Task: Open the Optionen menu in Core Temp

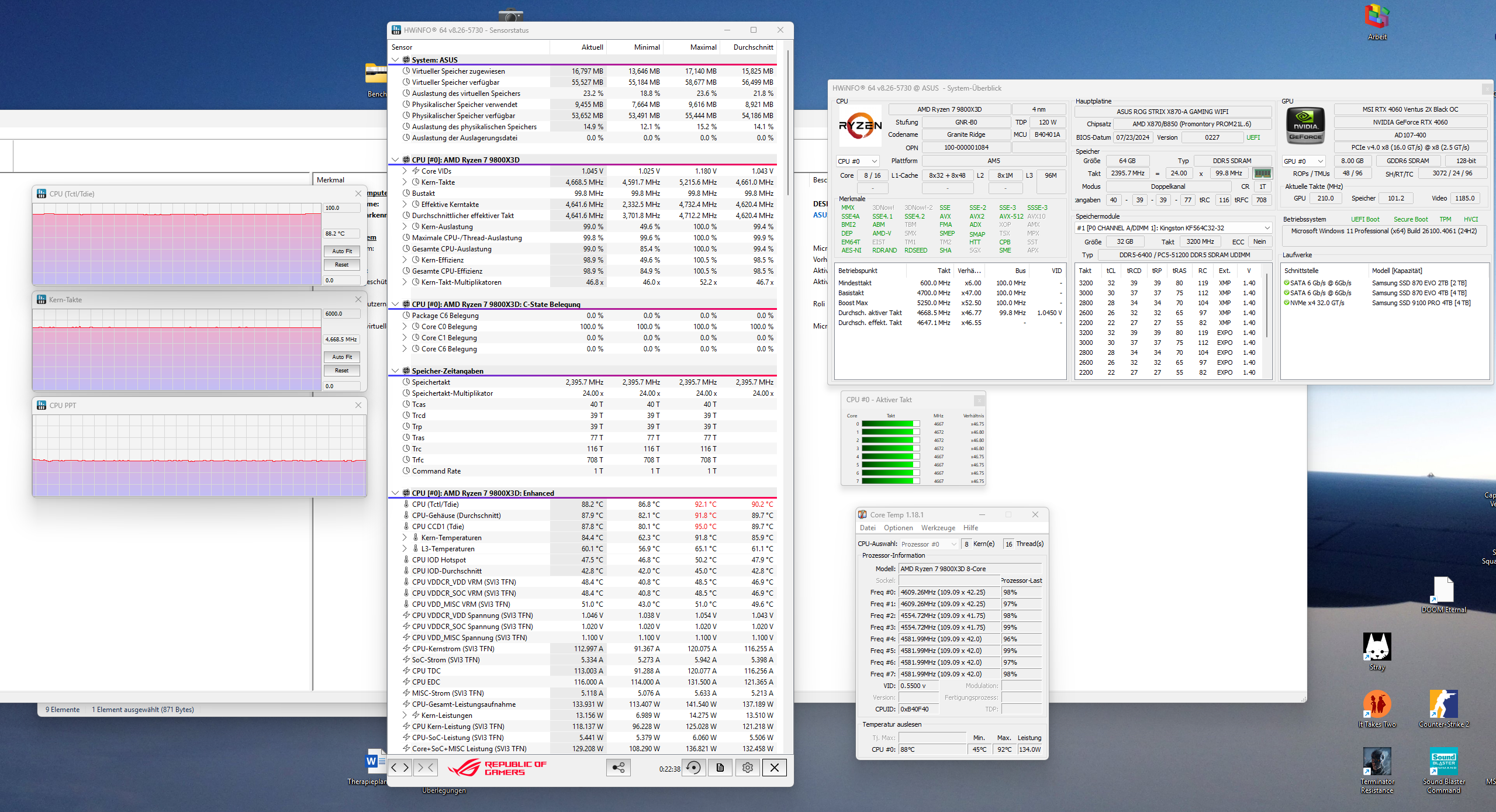Action: [x=898, y=528]
